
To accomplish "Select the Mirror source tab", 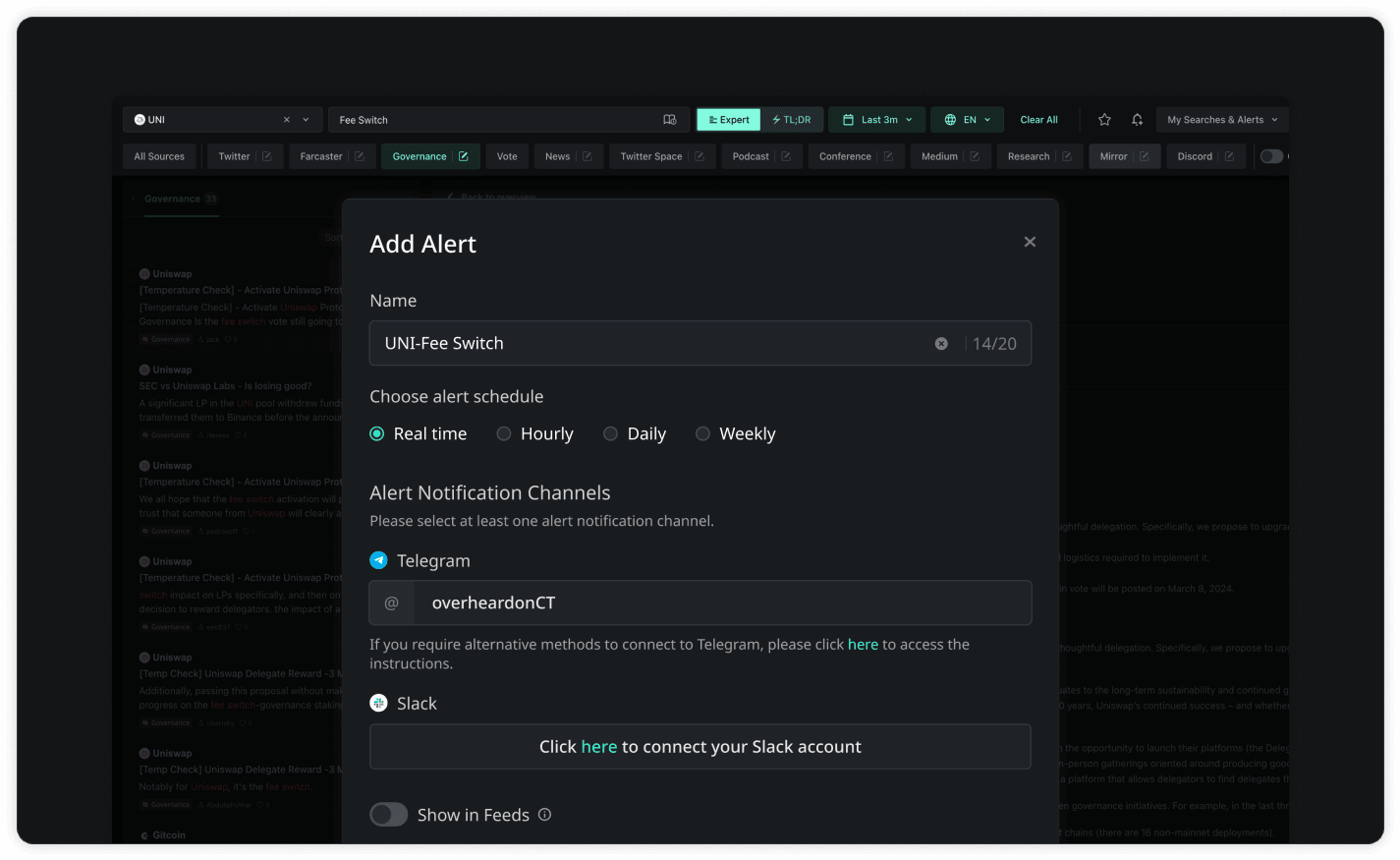I will pos(1113,156).
